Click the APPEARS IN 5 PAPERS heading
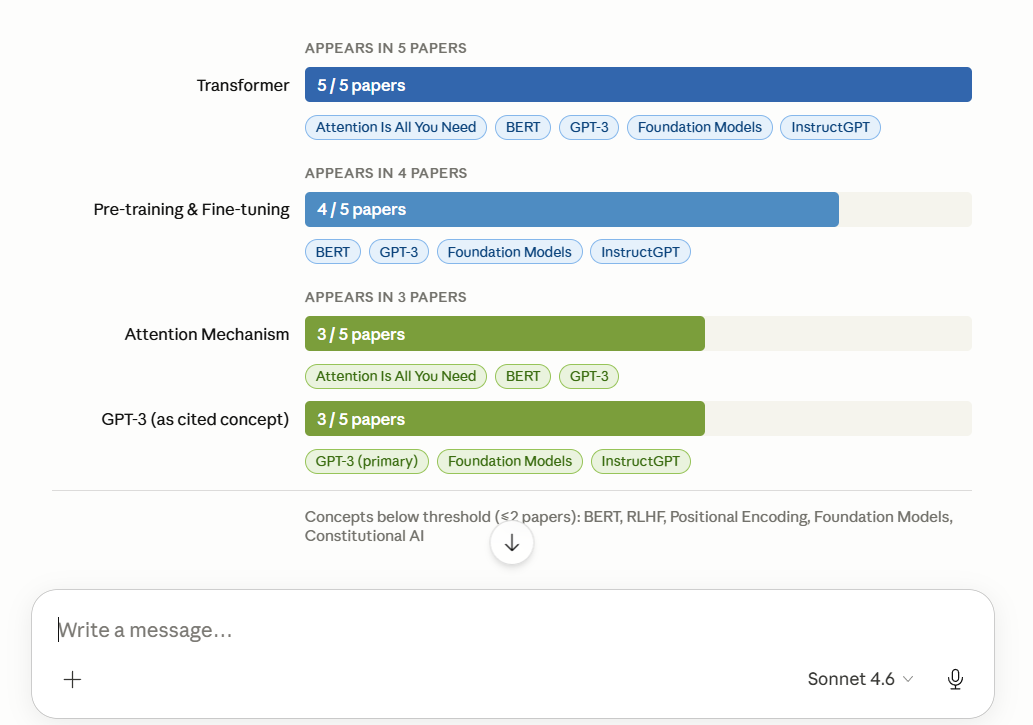Viewport: 1033px width, 725px height. pyautogui.click(x=385, y=48)
